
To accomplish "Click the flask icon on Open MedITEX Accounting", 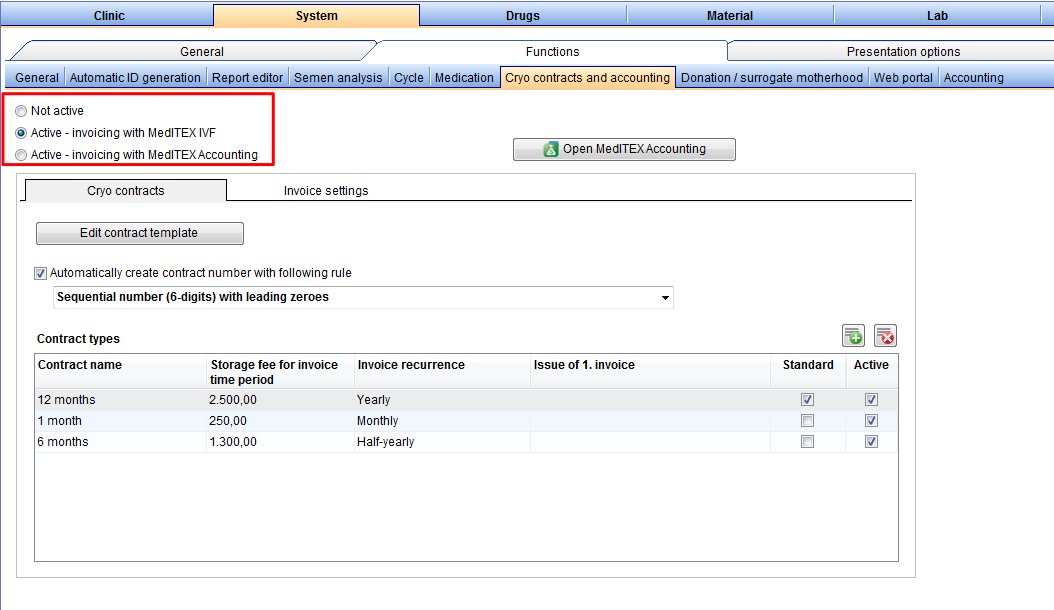I will coord(551,149).
